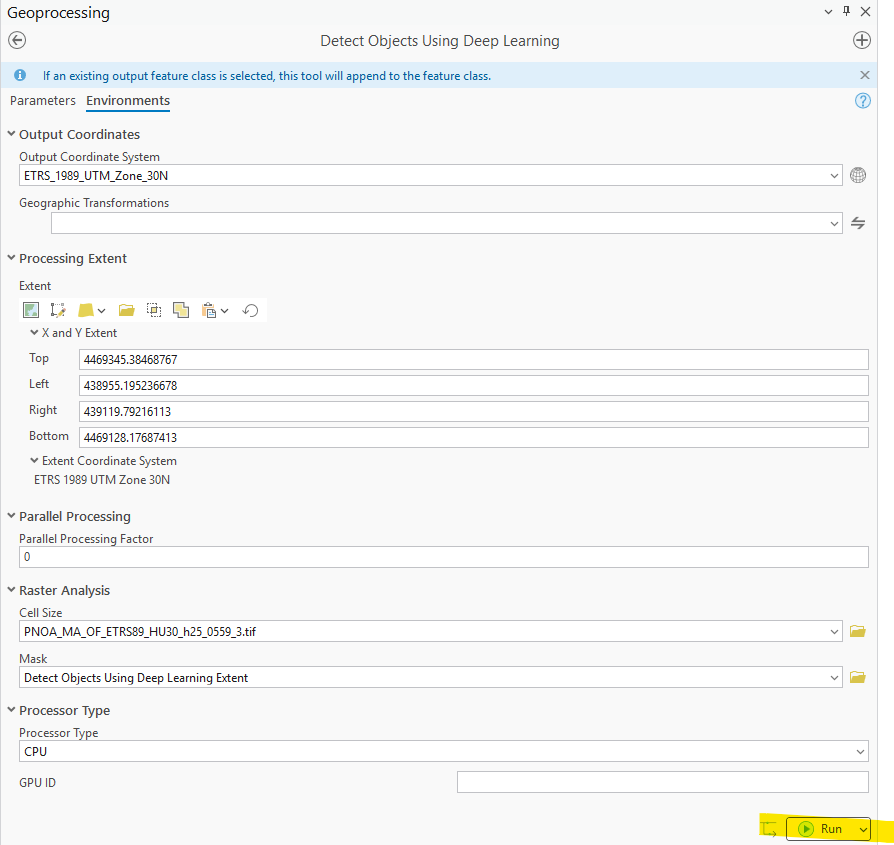Open the Mask dropdown

tap(834, 678)
